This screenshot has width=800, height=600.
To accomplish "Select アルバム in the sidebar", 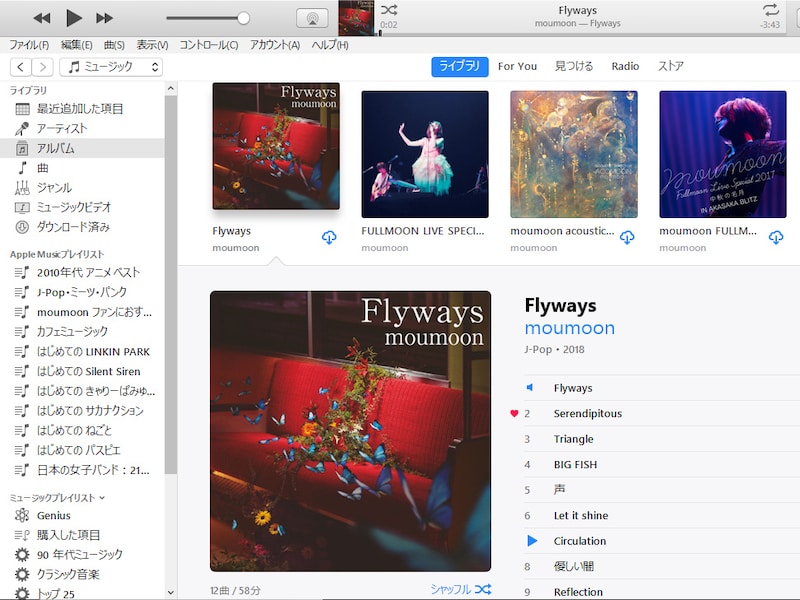I will (x=82, y=148).
